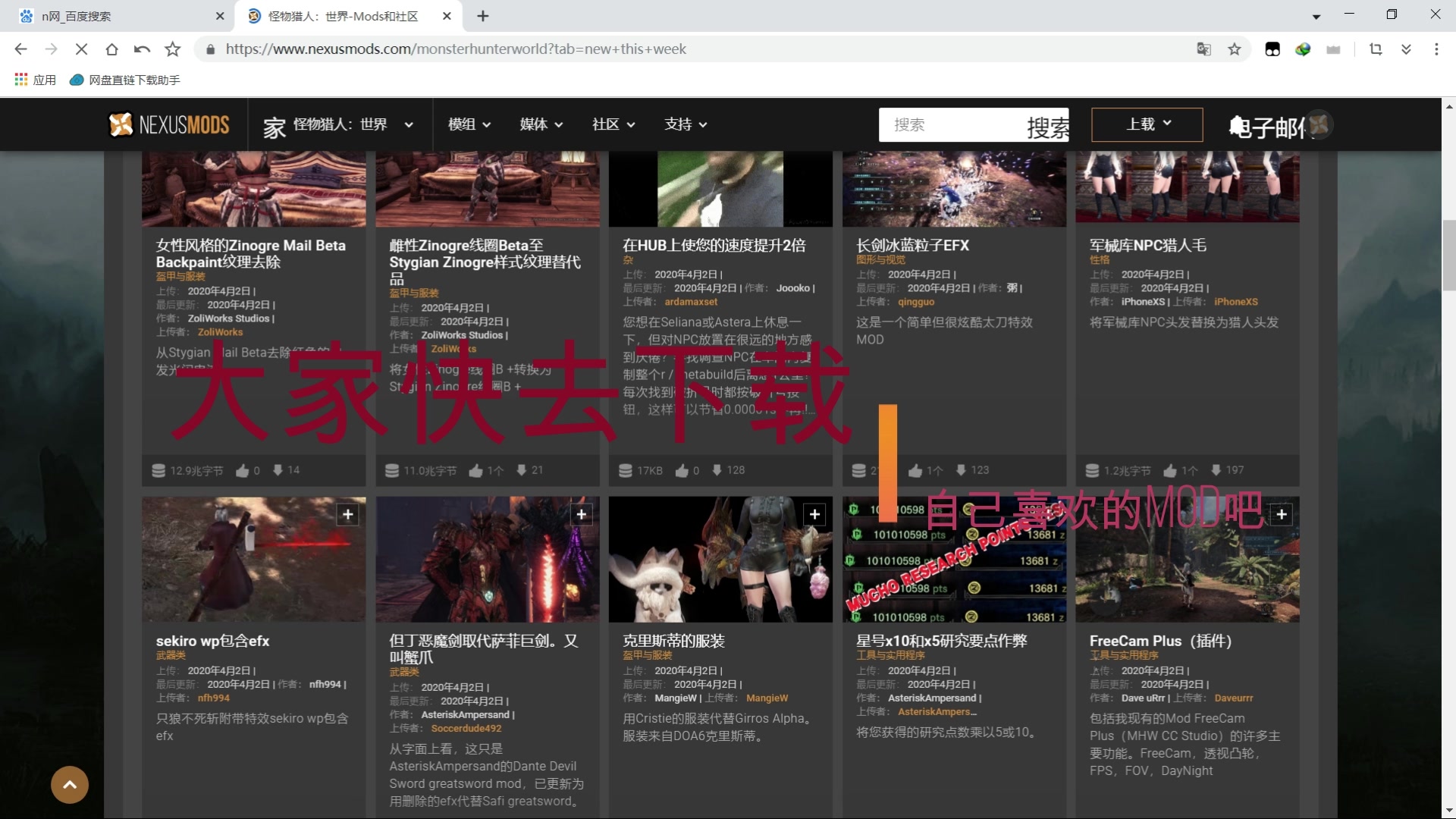
Task: Click the page vertical scrollbar thumb
Action: [x=1449, y=255]
